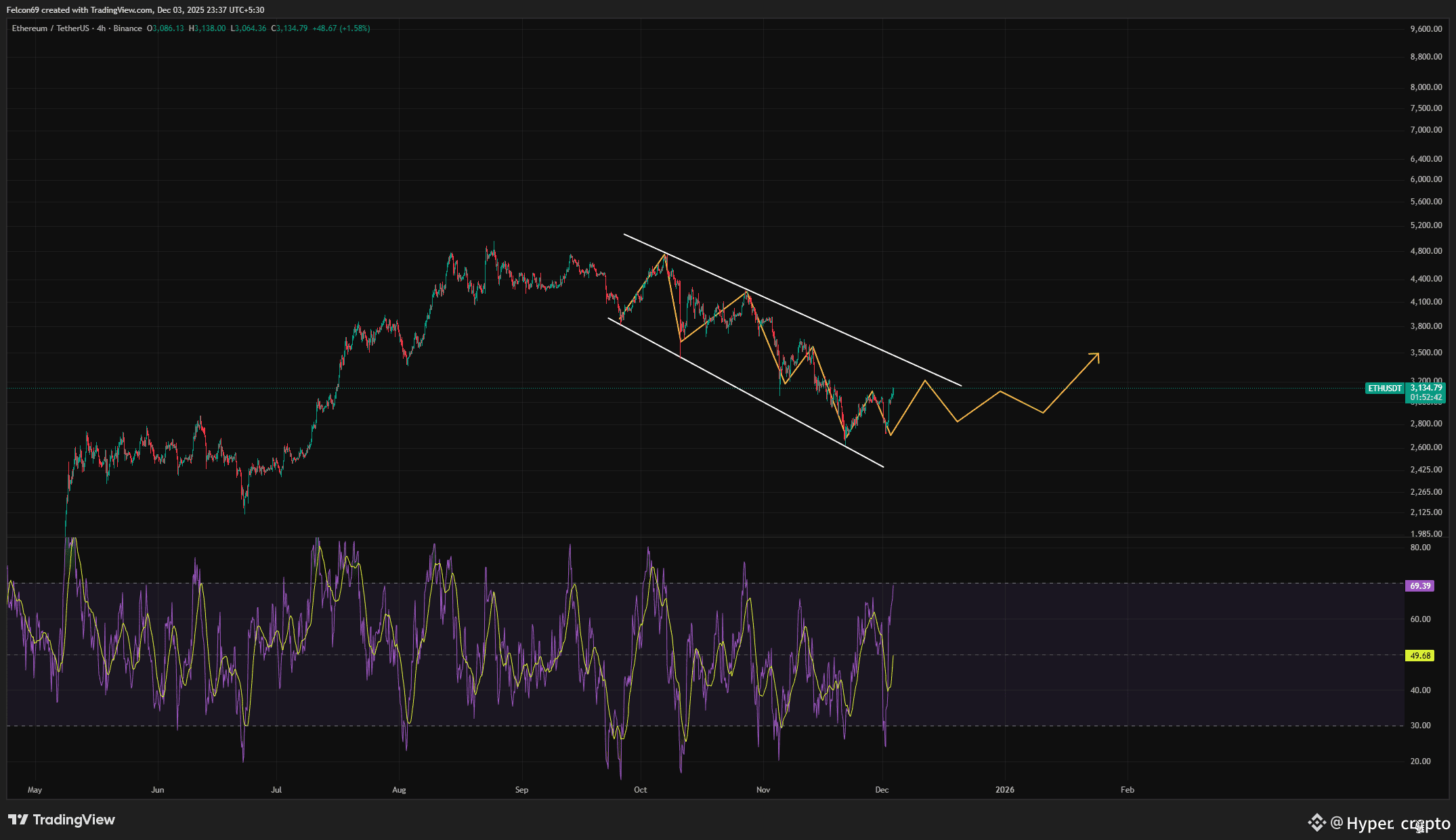Image resolution: width=1456 pixels, height=840 pixels.
Task: Click the Jun label on the time axis
Action: (x=158, y=790)
